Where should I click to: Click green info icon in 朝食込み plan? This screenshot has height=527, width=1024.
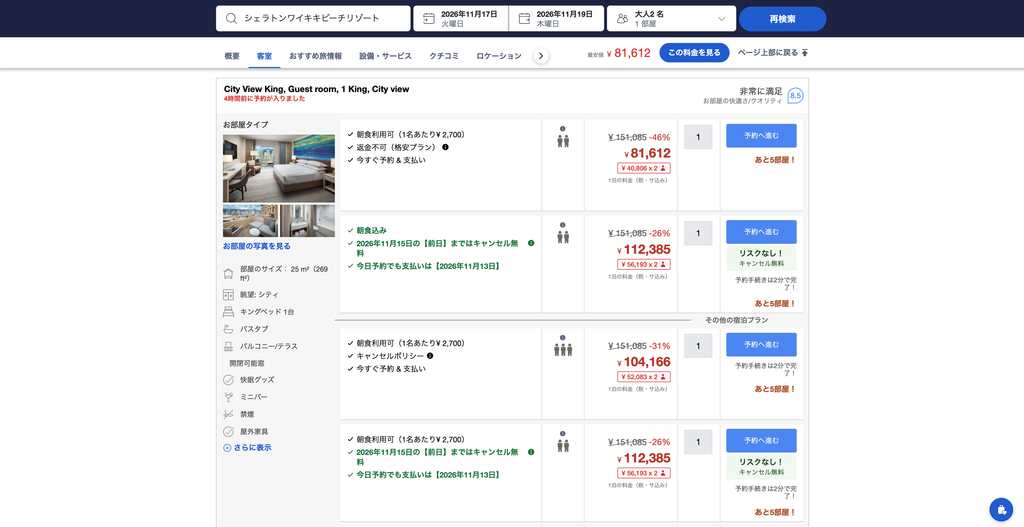[531, 243]
